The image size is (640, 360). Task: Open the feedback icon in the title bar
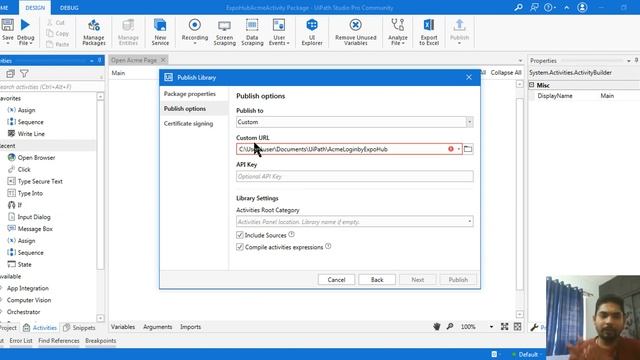click(534, 7)
